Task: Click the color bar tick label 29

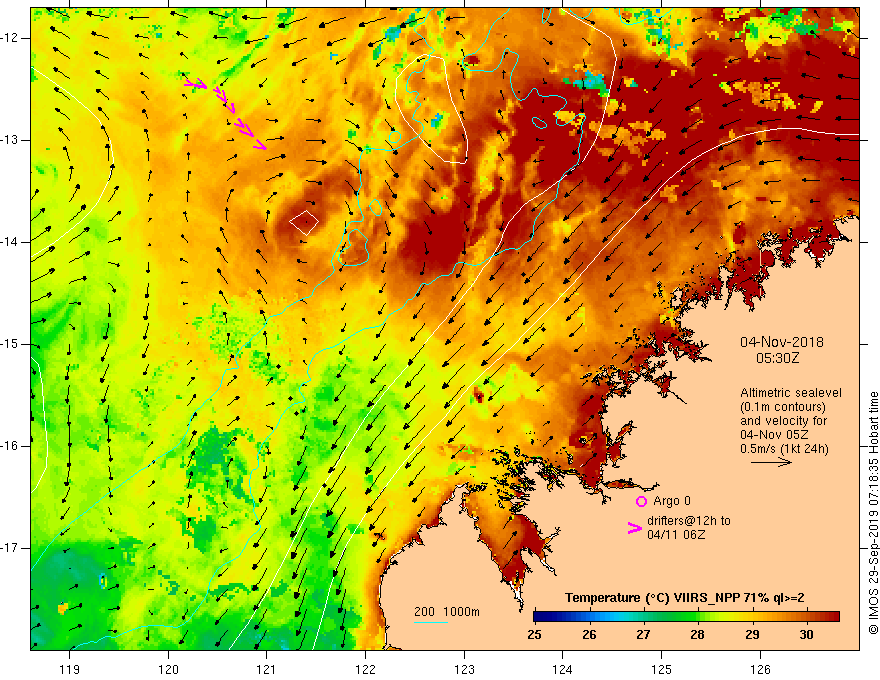Action: 752,635
